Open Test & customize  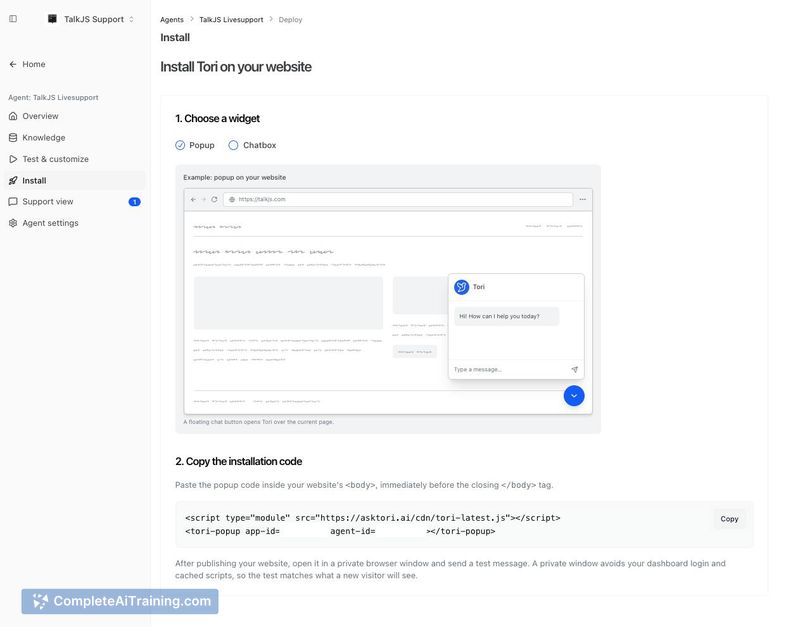click(74, 159)
